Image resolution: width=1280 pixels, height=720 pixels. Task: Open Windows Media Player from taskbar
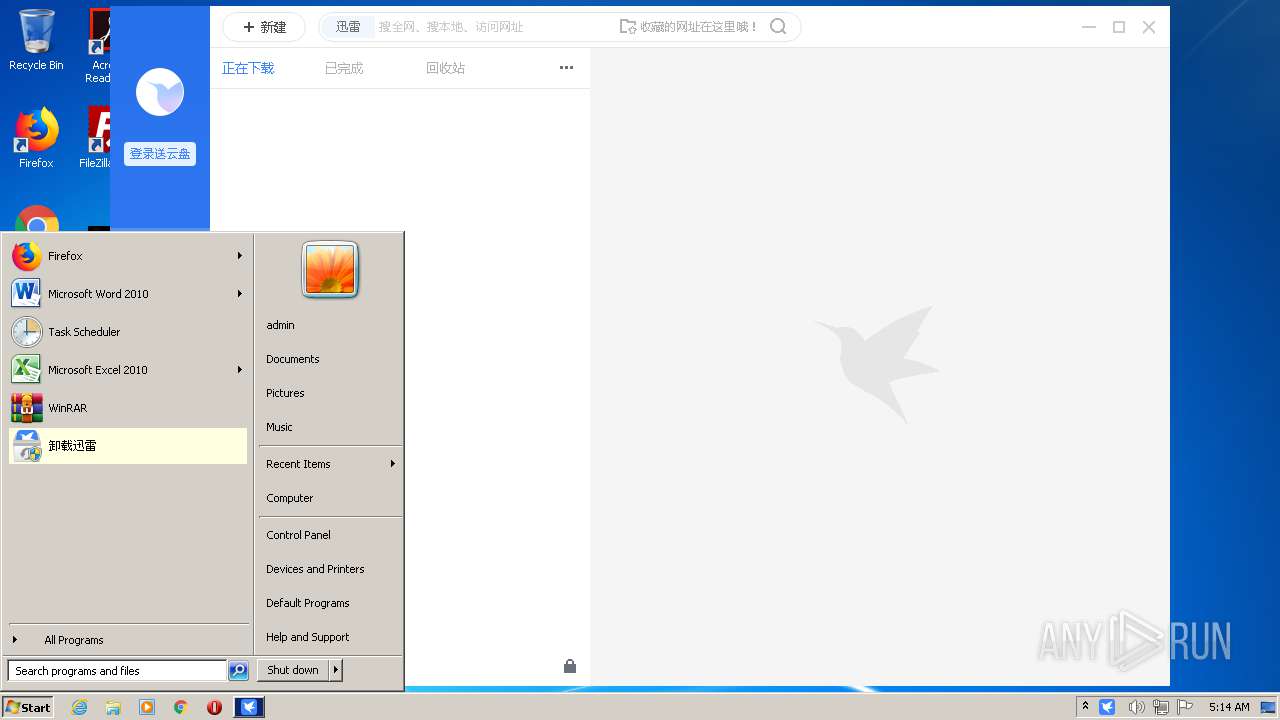[147, 707]
